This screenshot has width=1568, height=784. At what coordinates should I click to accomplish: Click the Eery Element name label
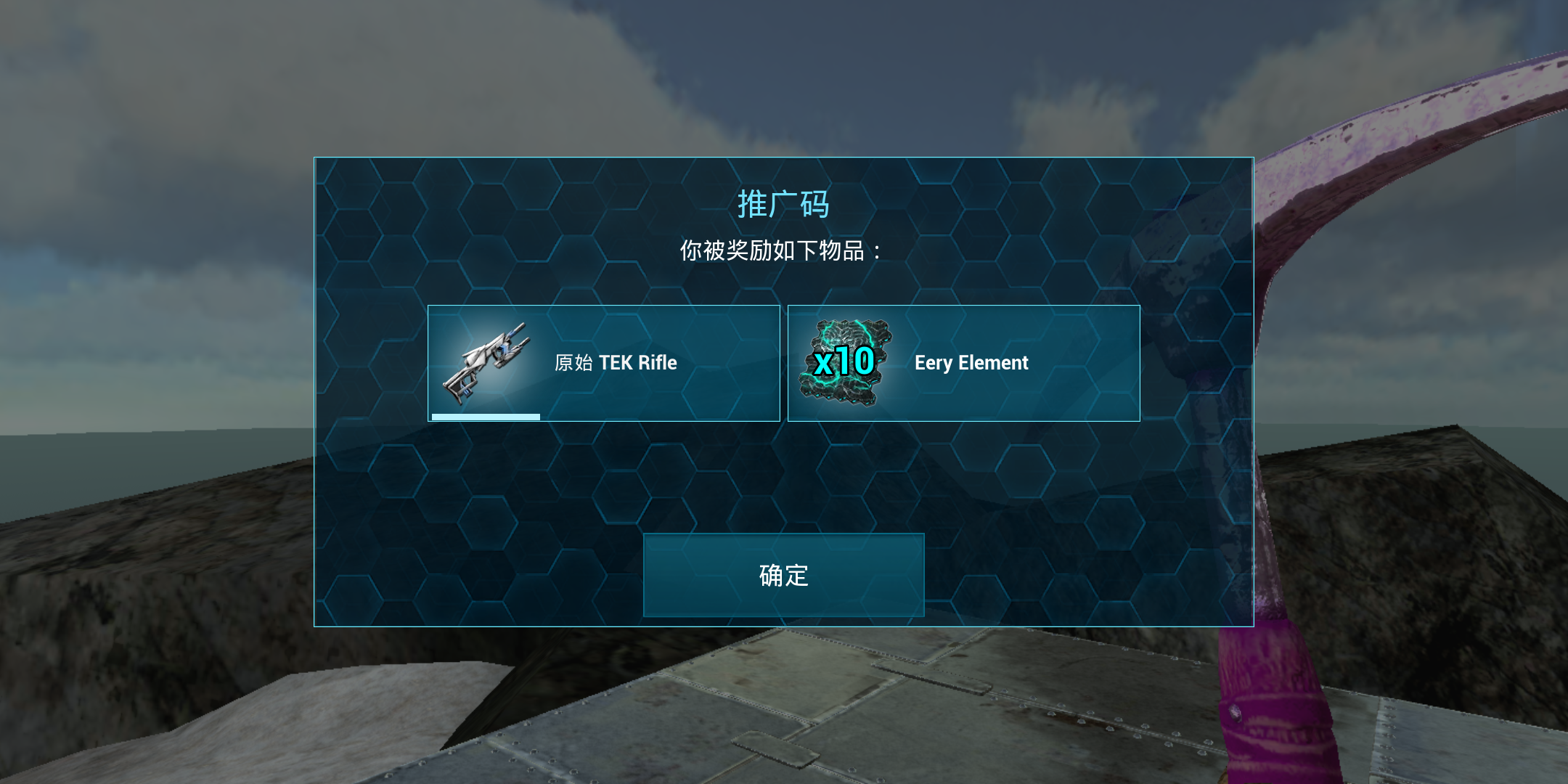[971, 363]
